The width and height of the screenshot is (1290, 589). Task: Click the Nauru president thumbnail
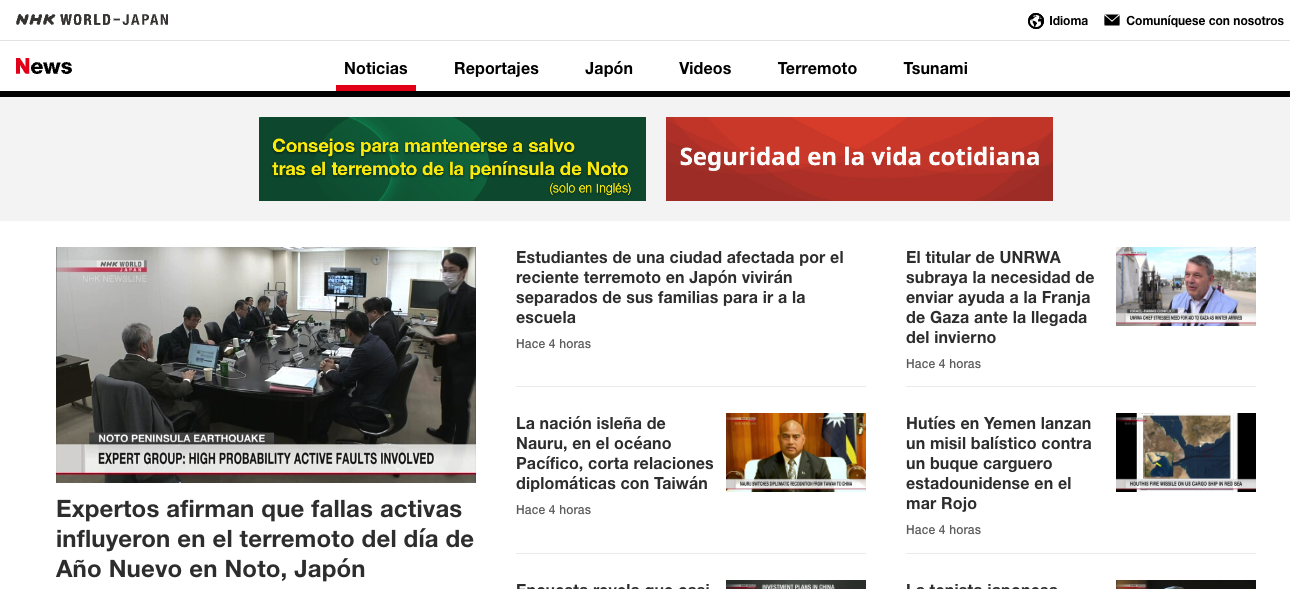coord(796,452)
